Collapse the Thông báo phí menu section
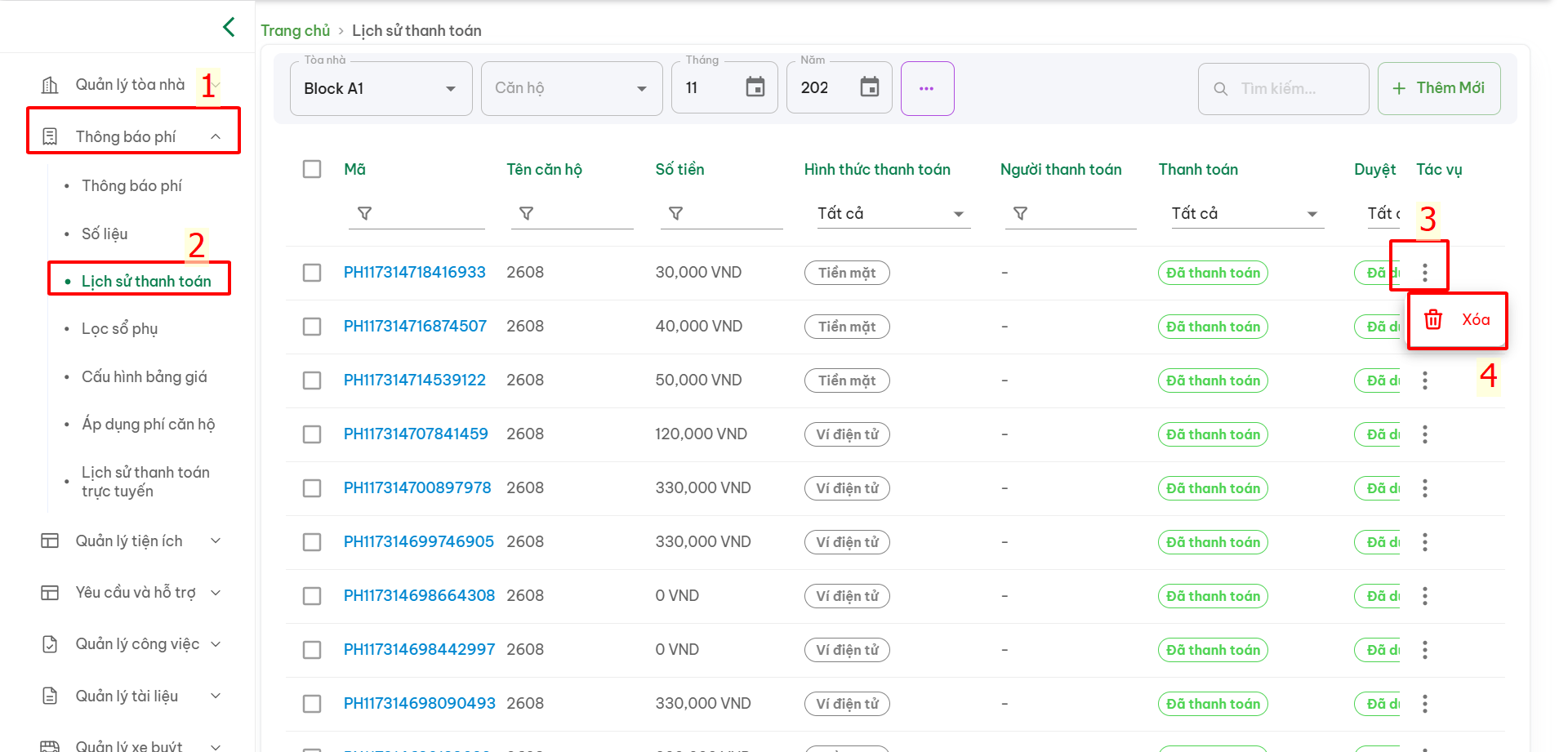The width and height of the screenshot is (1568, 752). coord(216,136)
